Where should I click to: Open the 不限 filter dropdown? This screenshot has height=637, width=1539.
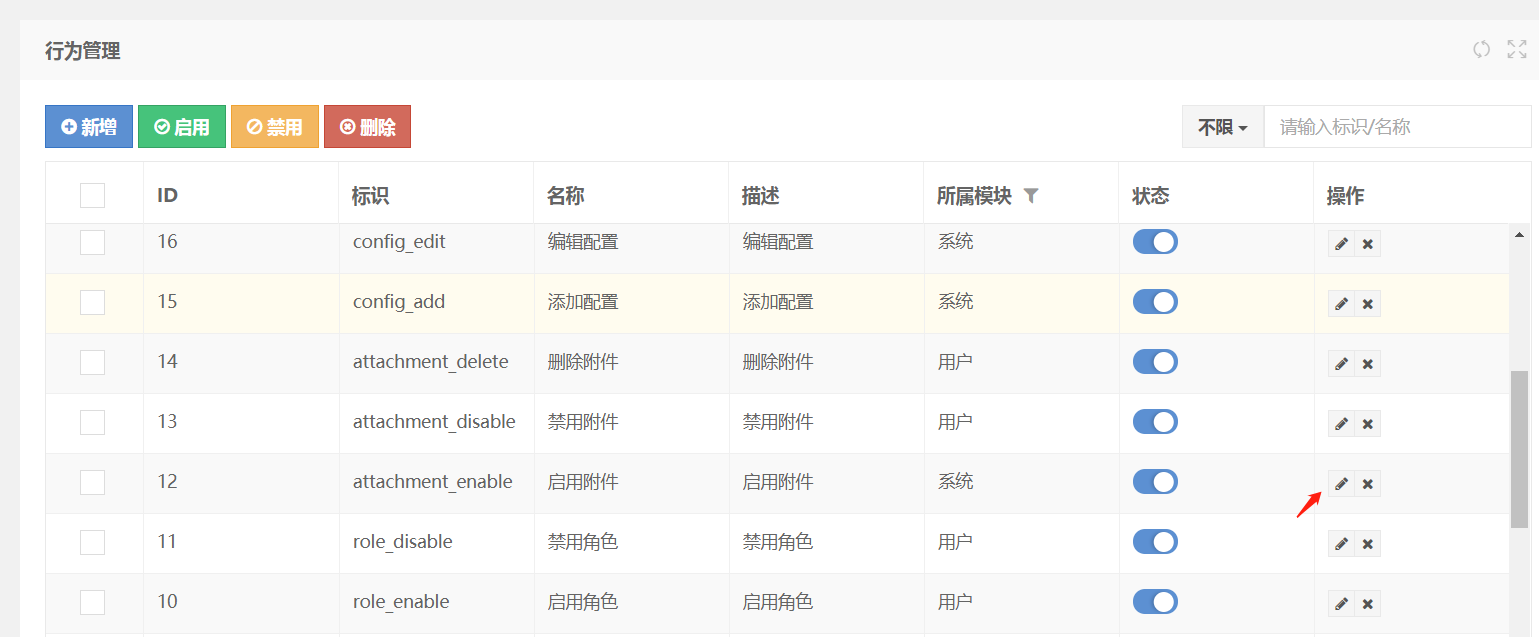tap(1222, 126)
